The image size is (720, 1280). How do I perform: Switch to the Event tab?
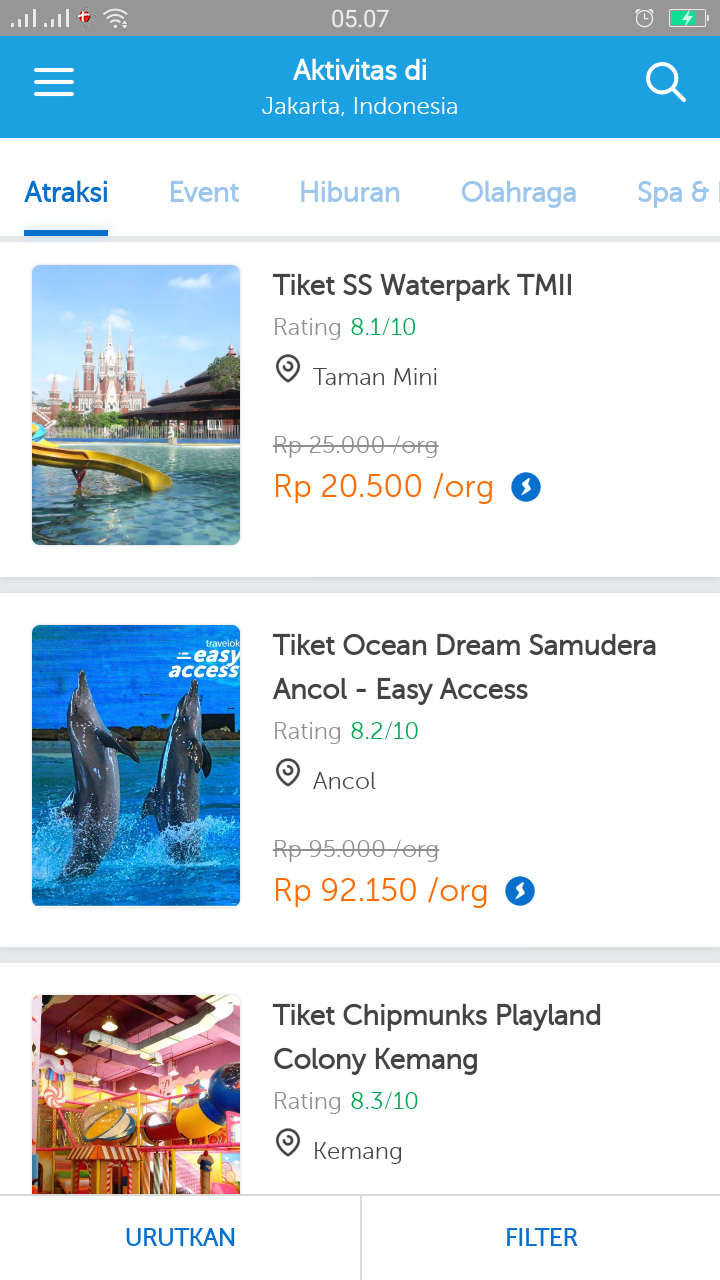204,192
